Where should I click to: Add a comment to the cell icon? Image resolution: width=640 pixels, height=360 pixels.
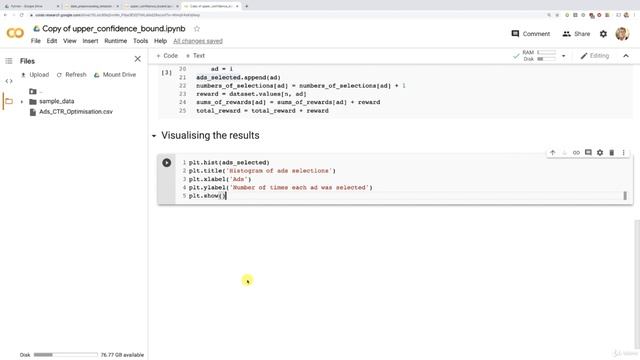pyautogui.click(x=588, y=153)
